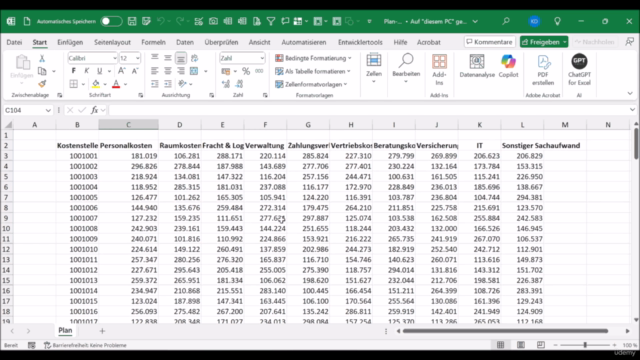This screenshot has width=640, height=360.
Task: Open the Datei menu
Action: tap(14, 42)
